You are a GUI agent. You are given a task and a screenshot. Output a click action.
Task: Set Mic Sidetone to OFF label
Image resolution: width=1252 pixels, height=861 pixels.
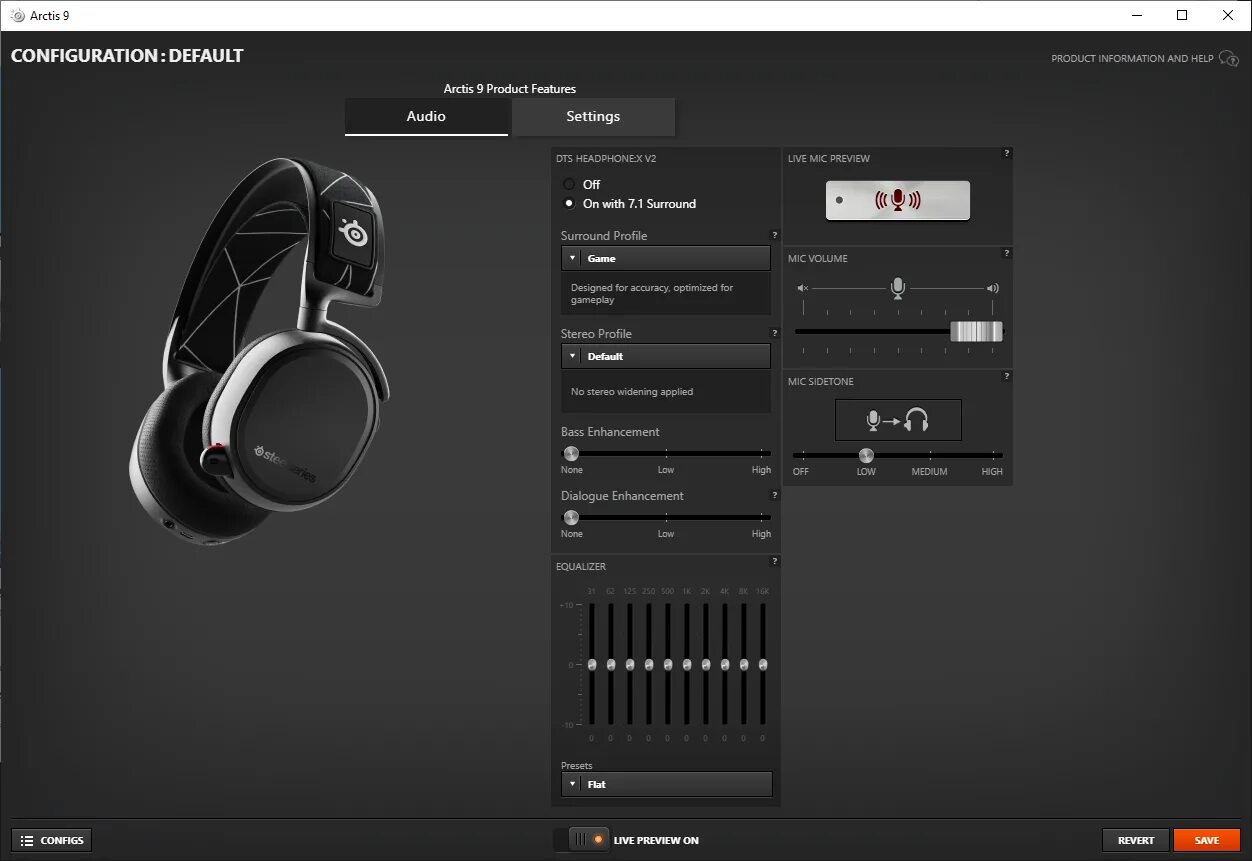point(801,471)
